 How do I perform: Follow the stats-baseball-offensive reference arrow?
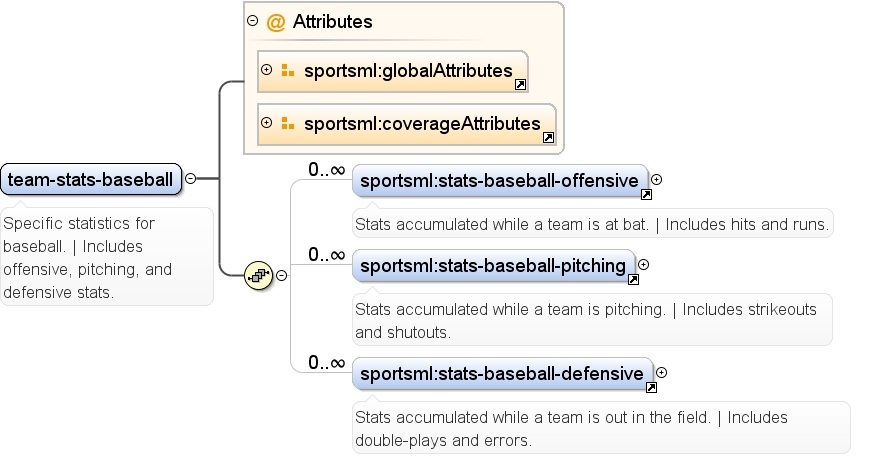coord(646,195)
